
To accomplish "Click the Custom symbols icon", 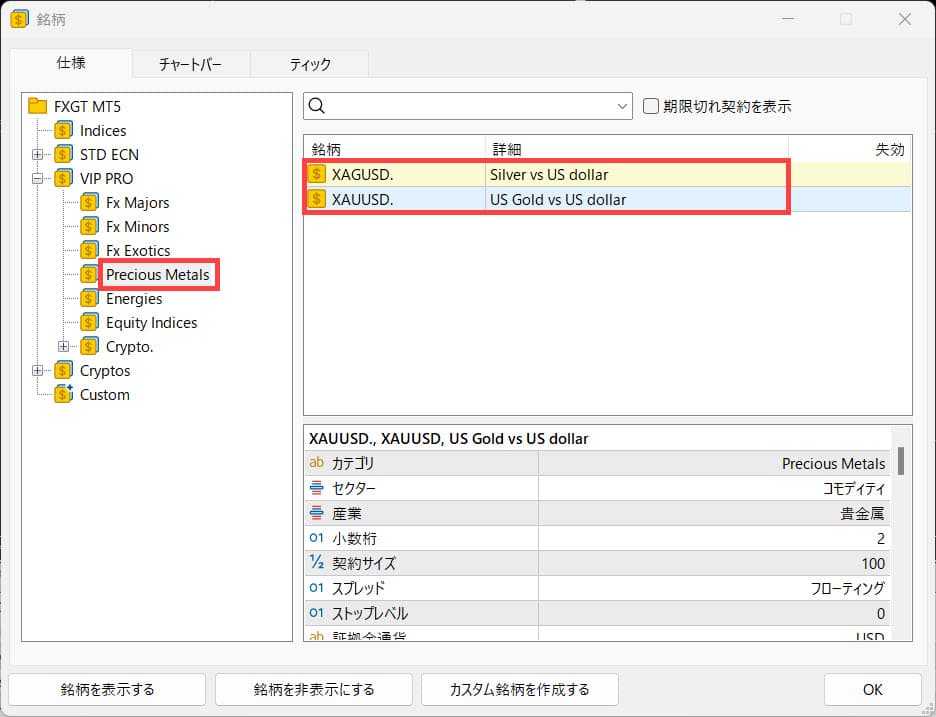I will 64,394.
